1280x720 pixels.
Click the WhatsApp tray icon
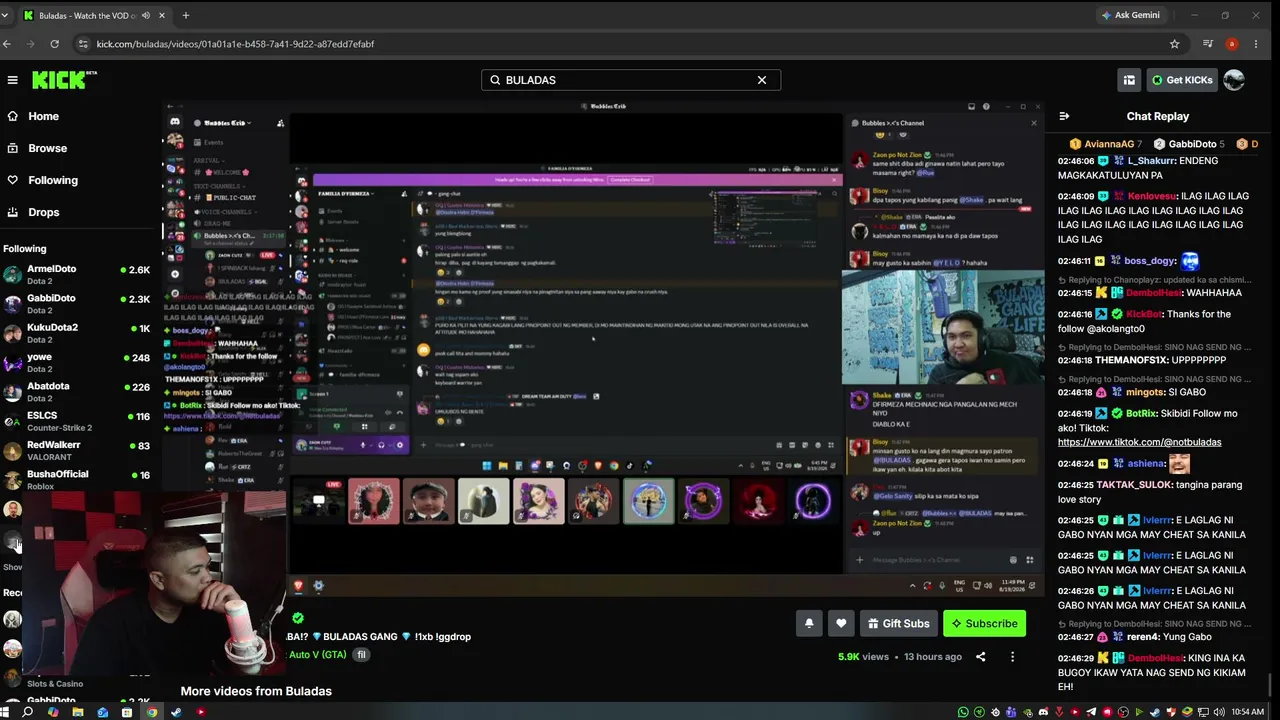[963, 712]
